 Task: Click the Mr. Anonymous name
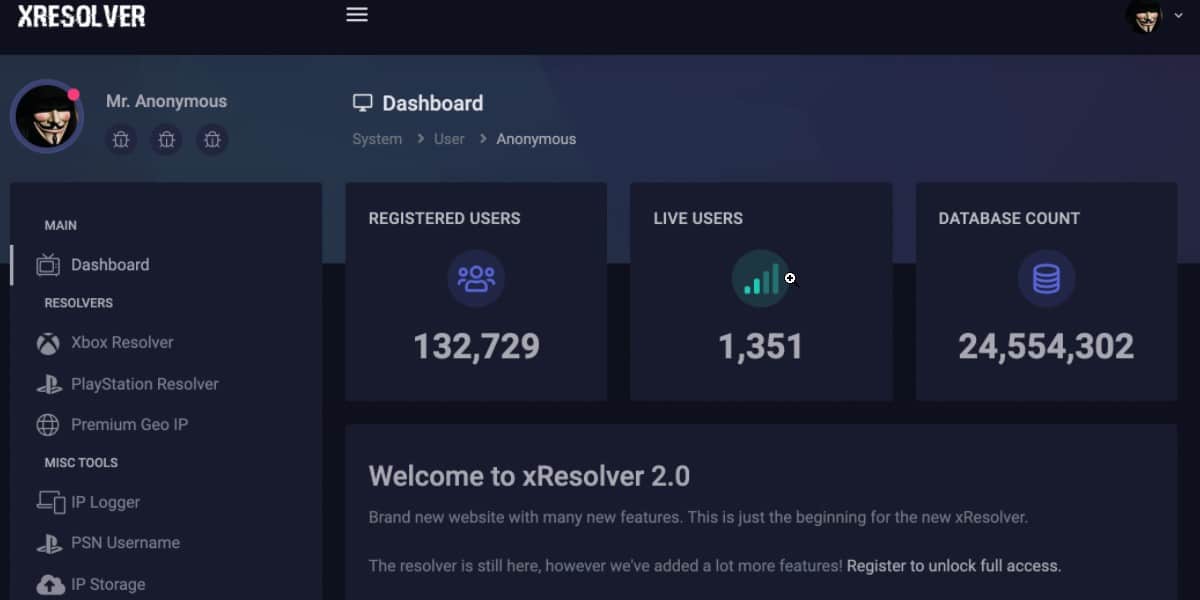166,101
